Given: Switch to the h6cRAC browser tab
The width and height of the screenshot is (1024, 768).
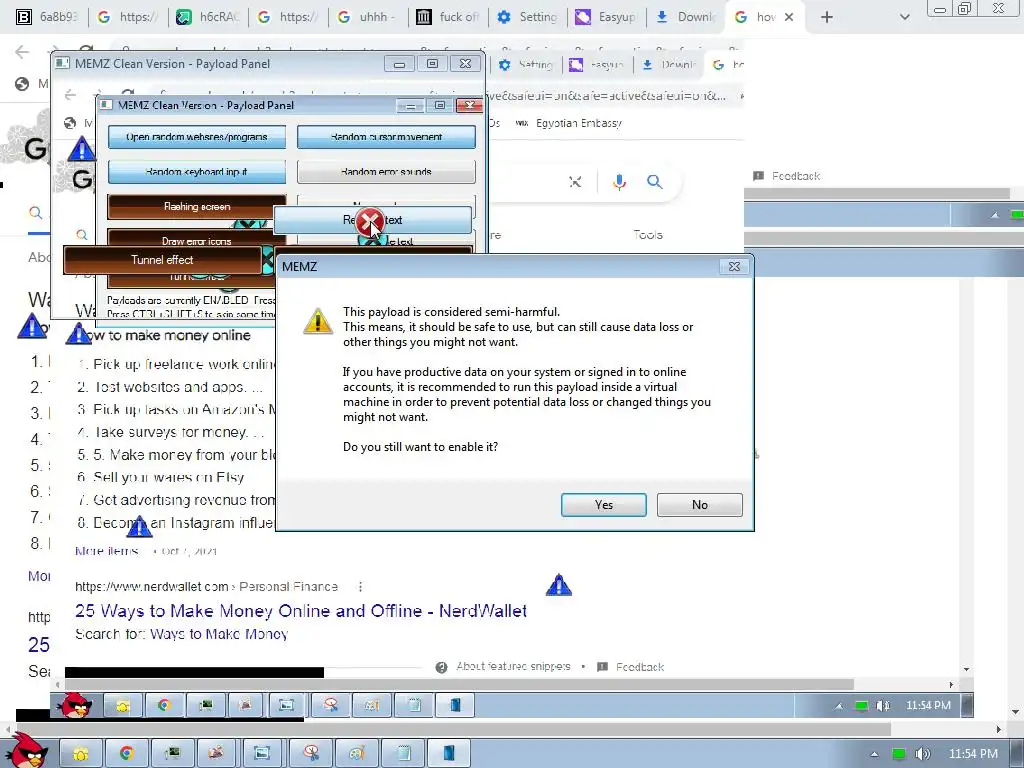Looking at the screenshot, I should (x=209, y=17).
